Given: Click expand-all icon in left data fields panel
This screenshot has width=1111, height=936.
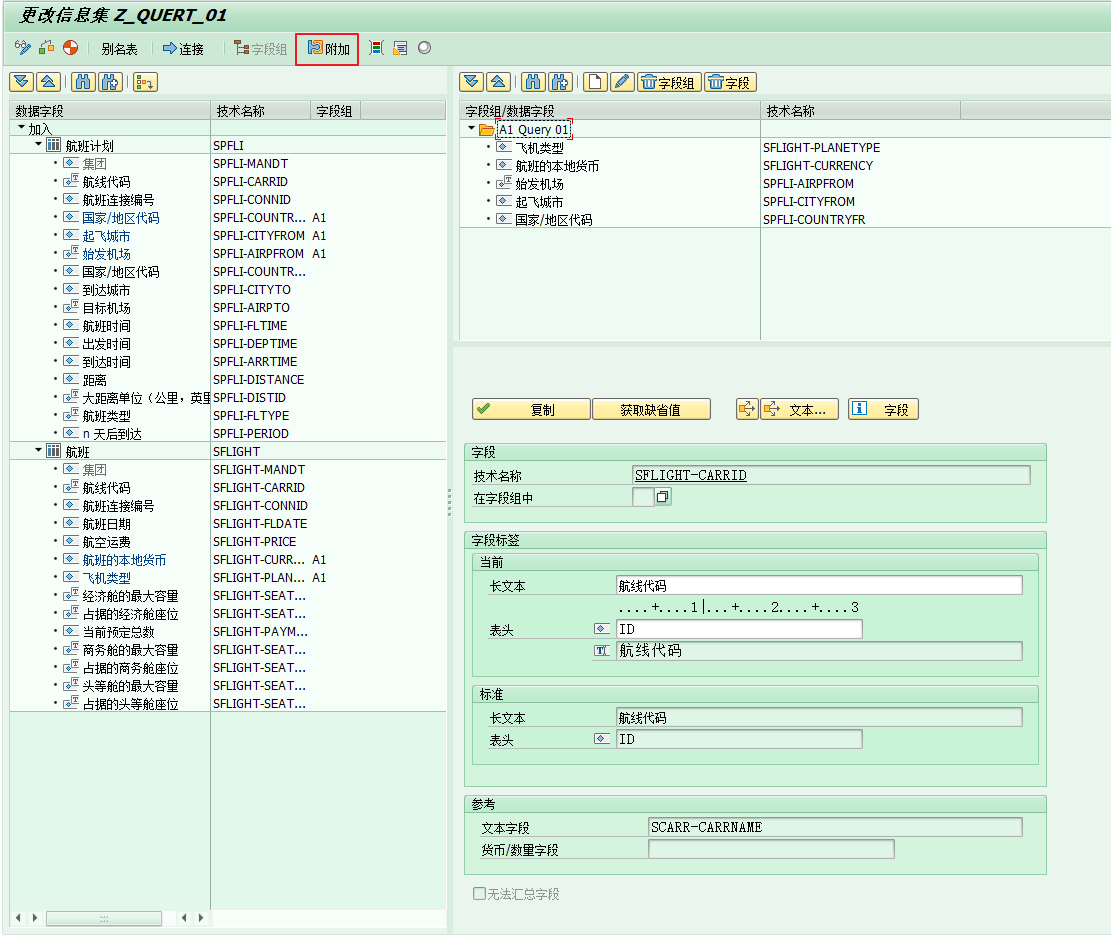Looking at the screenshot, I should pyautogui.click(x=21, y=82).
